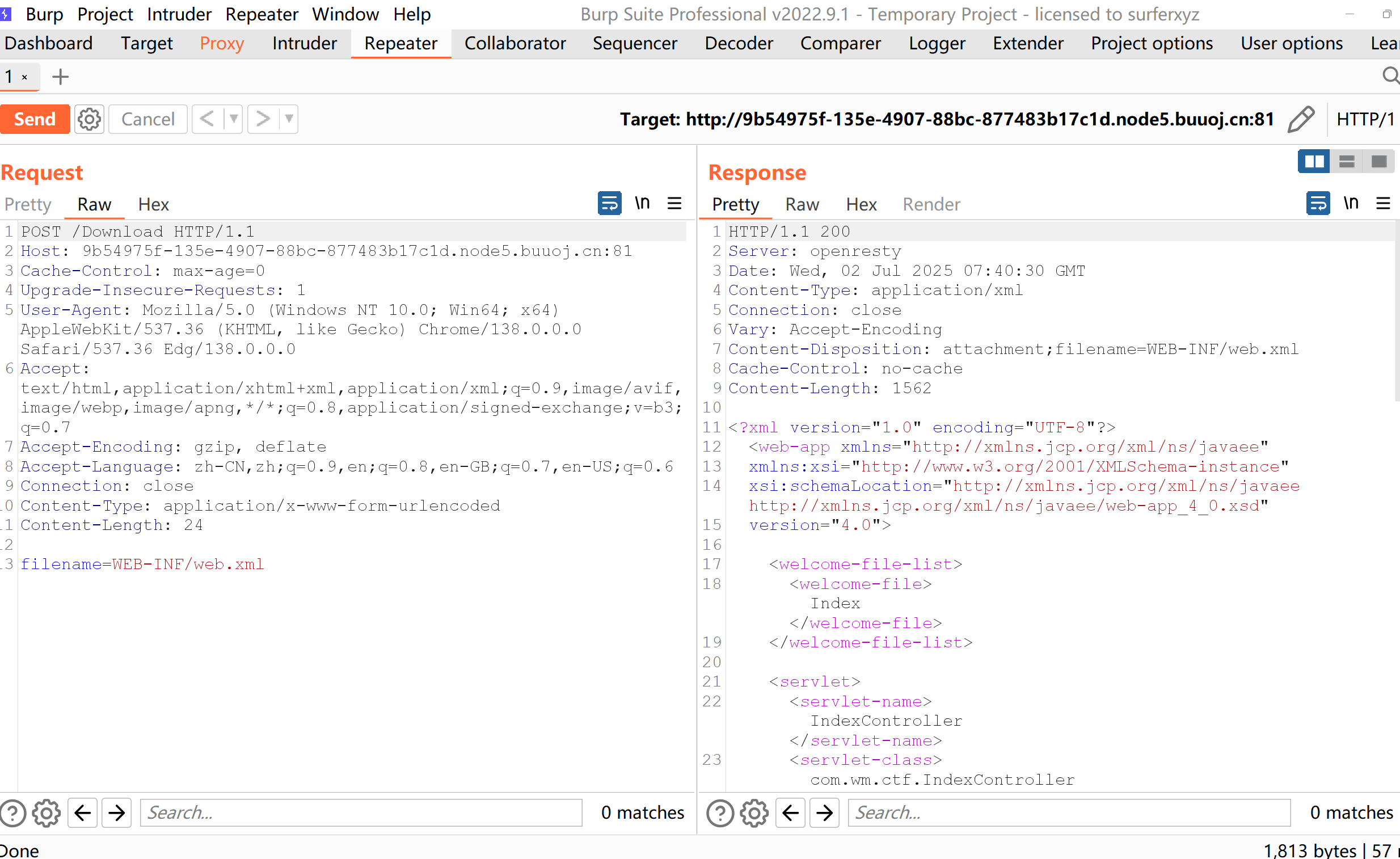Open Hex view of the response
This screenshot has height=859, width=1400.
[861, 204]
